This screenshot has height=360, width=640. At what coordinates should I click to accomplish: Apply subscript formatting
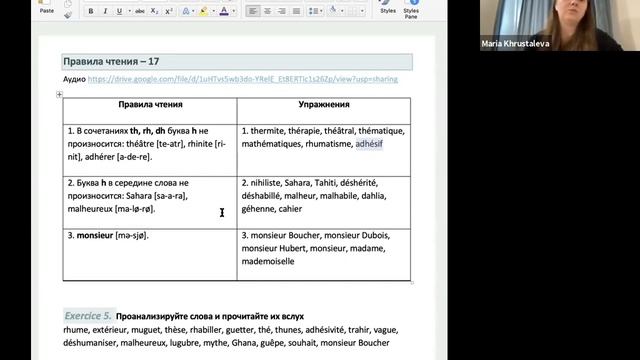point(154,11)
